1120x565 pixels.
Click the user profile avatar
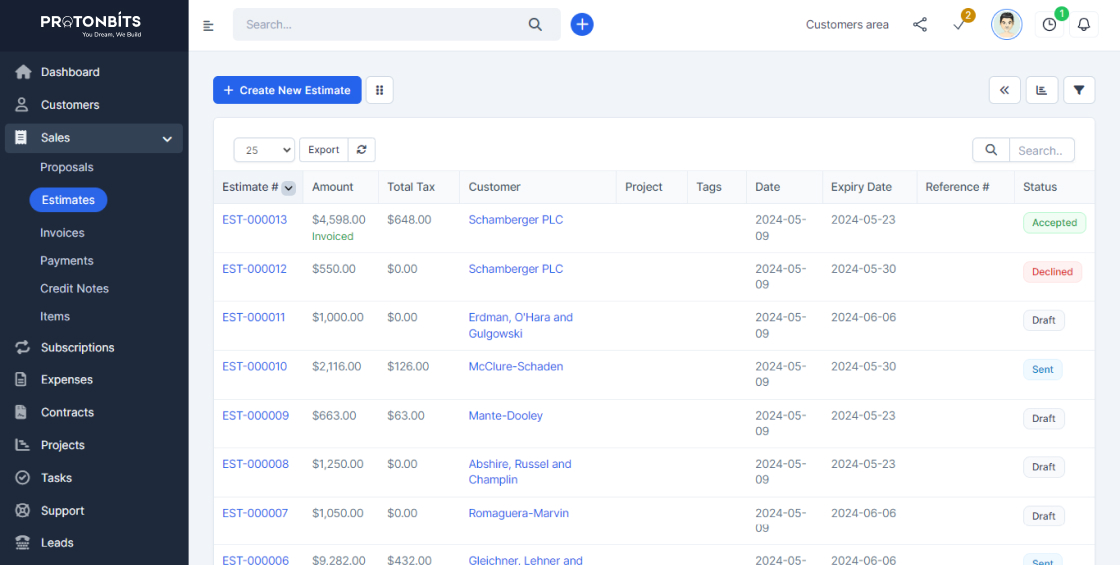[x=1006, y=25]
